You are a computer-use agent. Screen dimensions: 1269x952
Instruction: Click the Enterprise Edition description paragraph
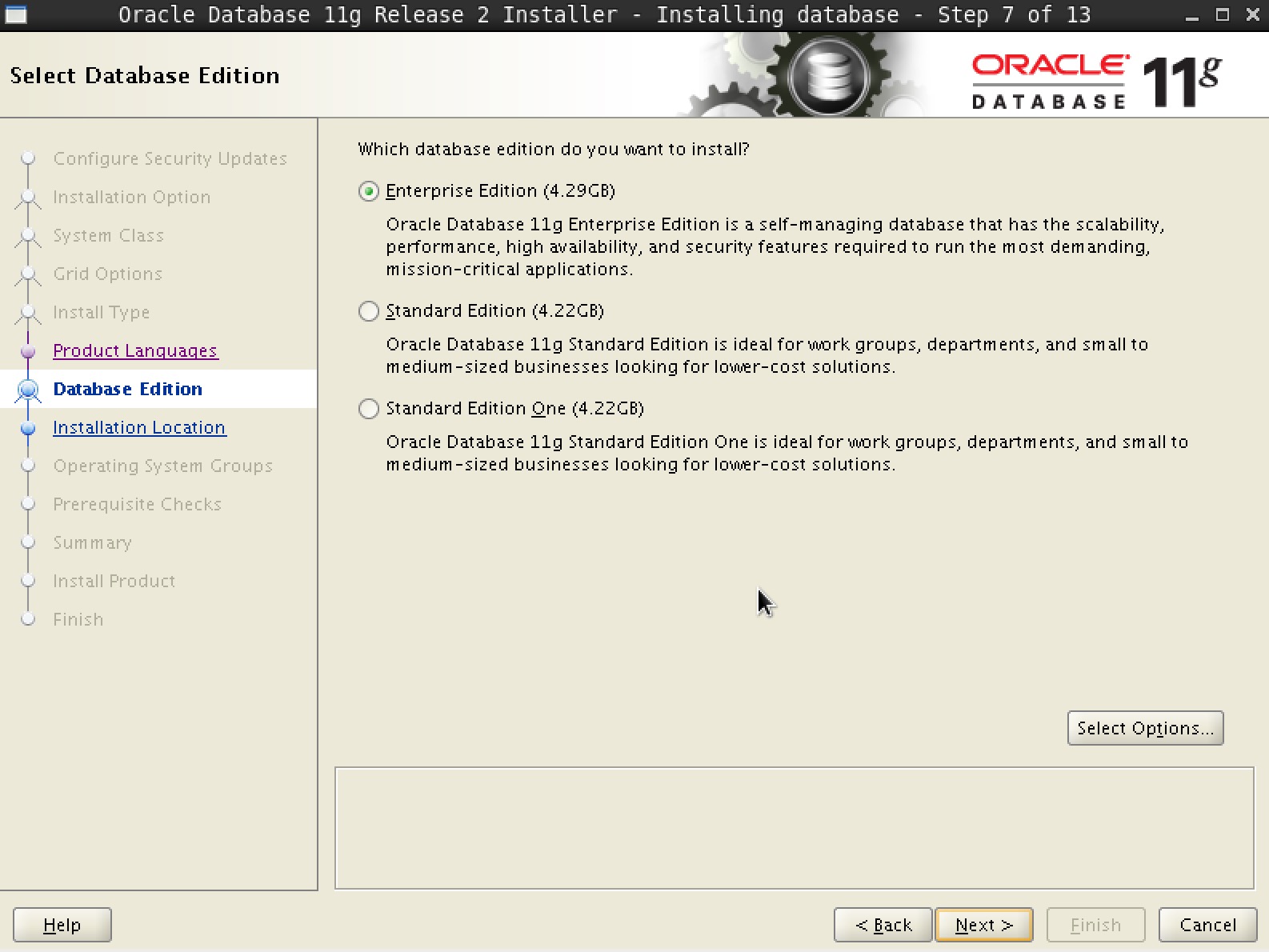pos(775,246)
